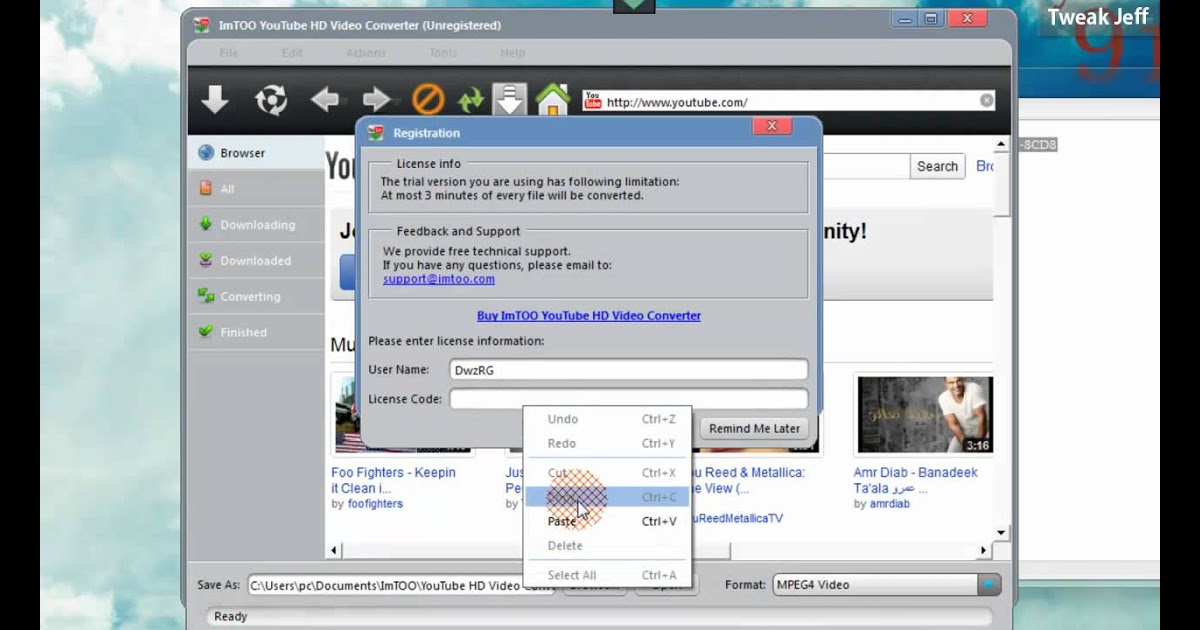Open the Finished sidebar section
Image resolution: width=1200 pixels, height=630 pixels.
[256, 332]
